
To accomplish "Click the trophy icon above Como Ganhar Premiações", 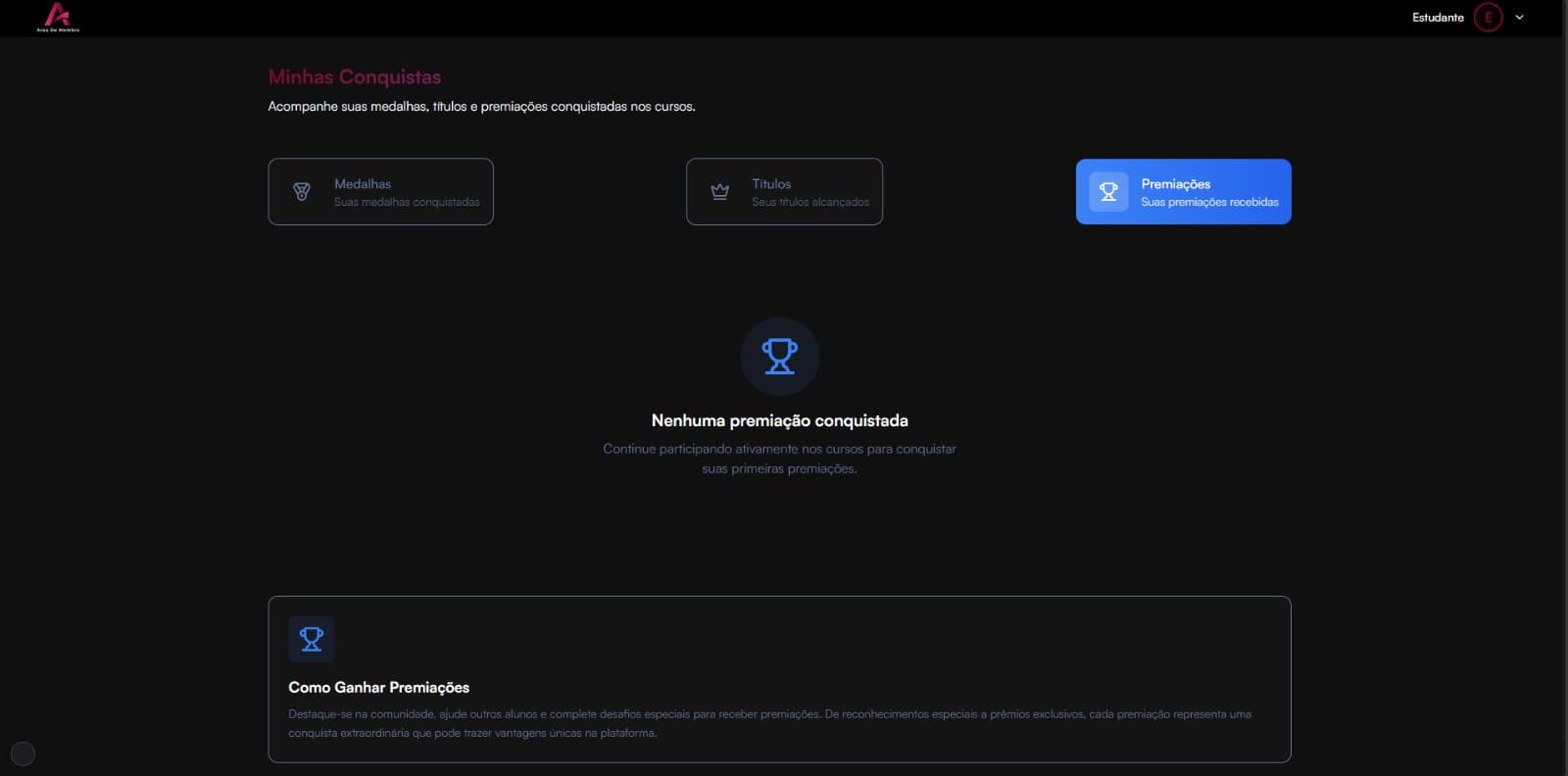I will point(312,639).
